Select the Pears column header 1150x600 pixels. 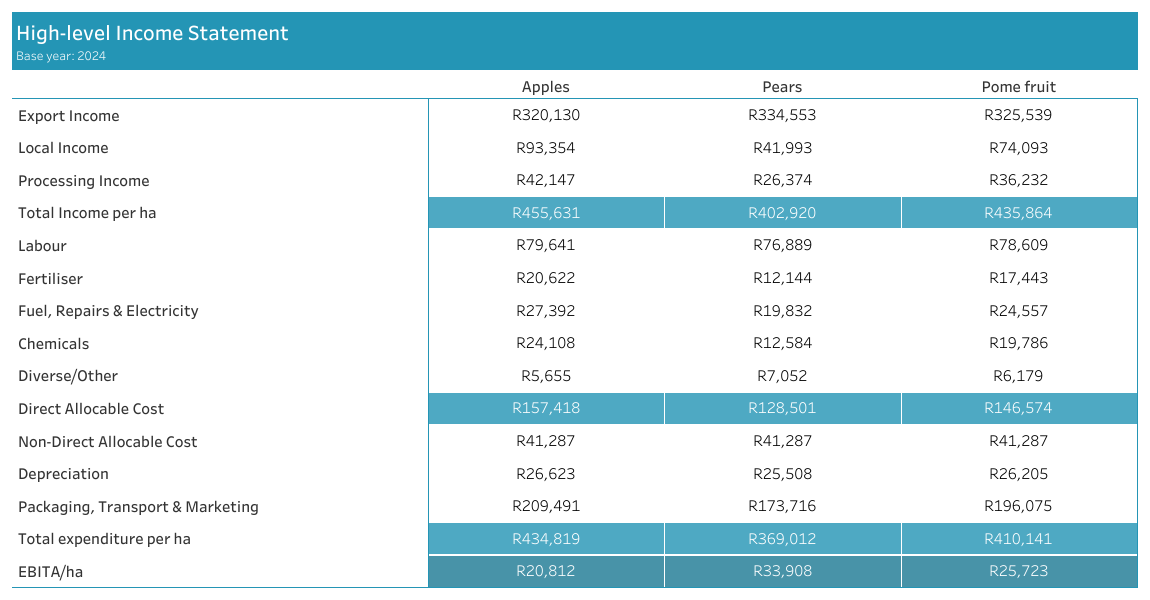782,87
